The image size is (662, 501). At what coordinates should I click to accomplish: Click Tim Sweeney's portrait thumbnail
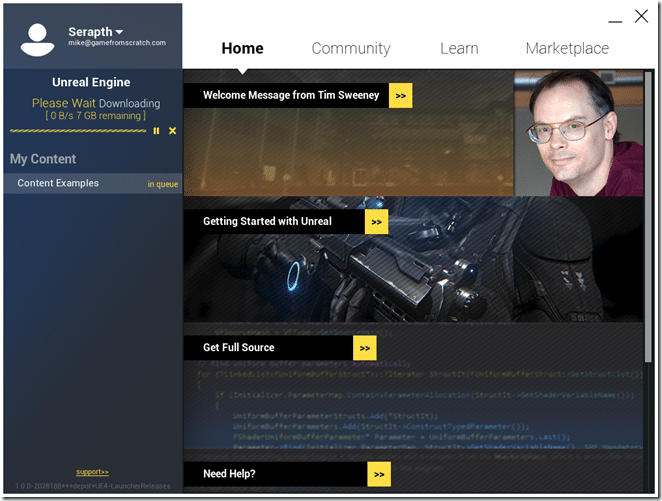click(x=579, y=133)
